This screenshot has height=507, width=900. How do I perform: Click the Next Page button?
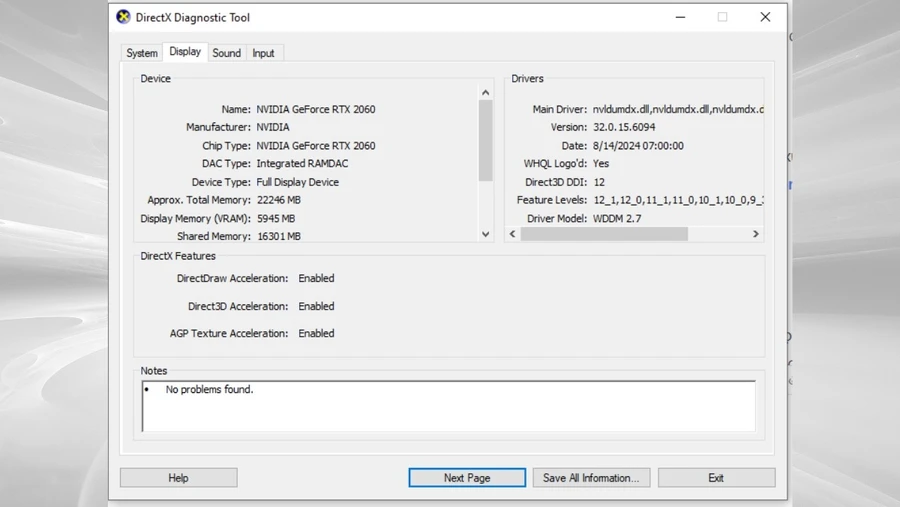[467, 478]
